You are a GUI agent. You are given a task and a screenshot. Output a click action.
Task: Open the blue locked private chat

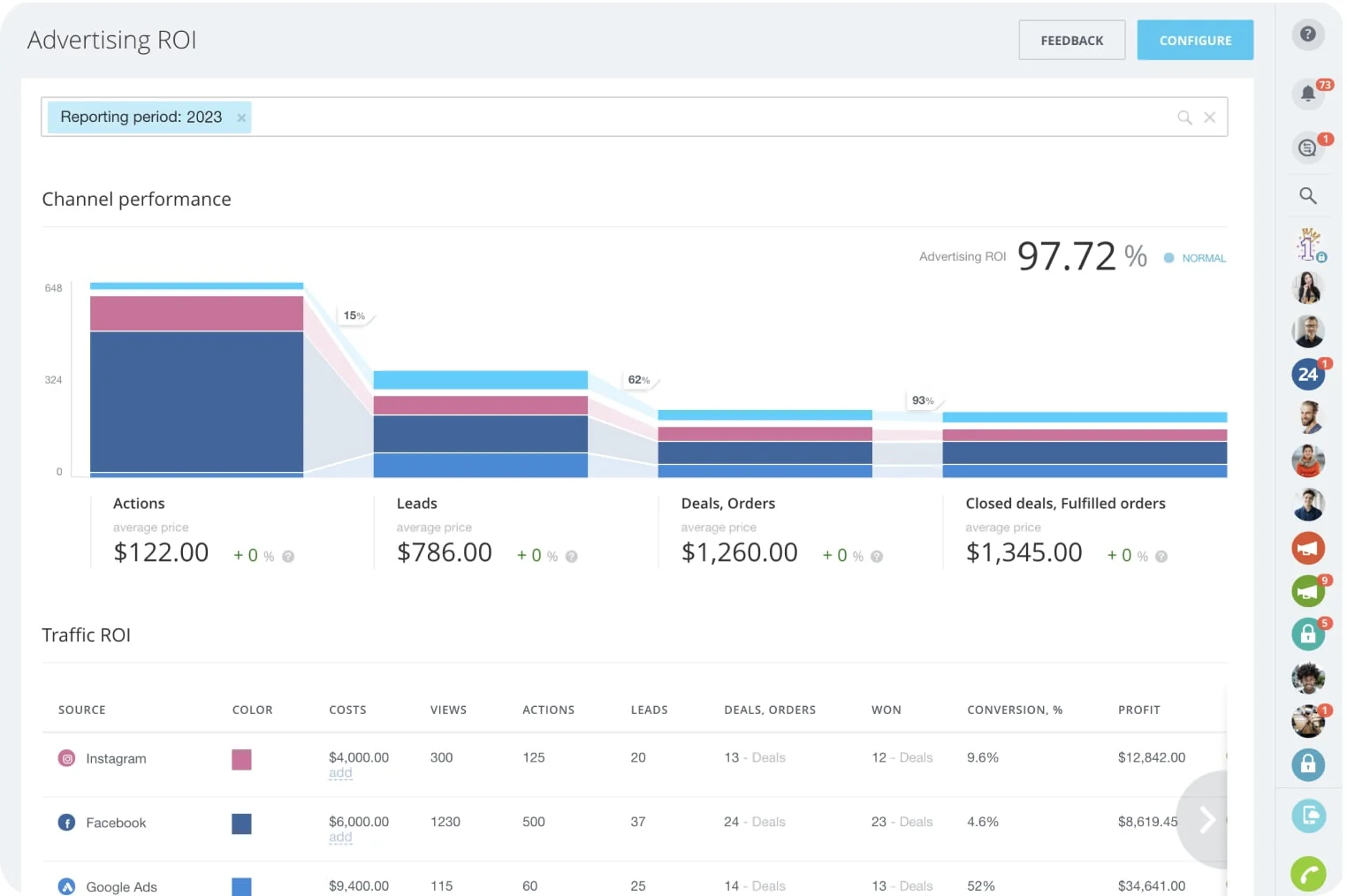click(x=1308, y=765)
